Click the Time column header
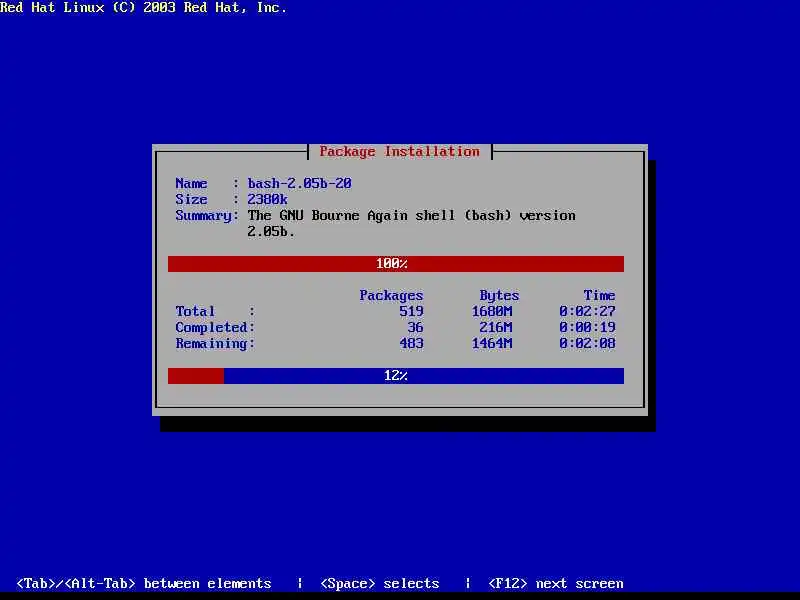Viewport: 800px width, 600px height. click(x=599, y=295)
